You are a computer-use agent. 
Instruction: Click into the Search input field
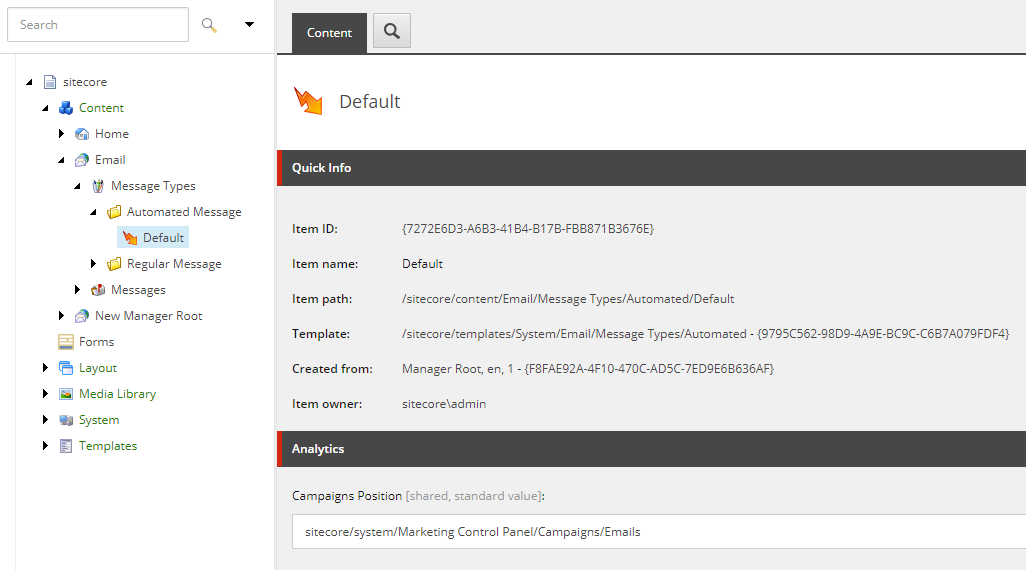(x=98, y=25)
